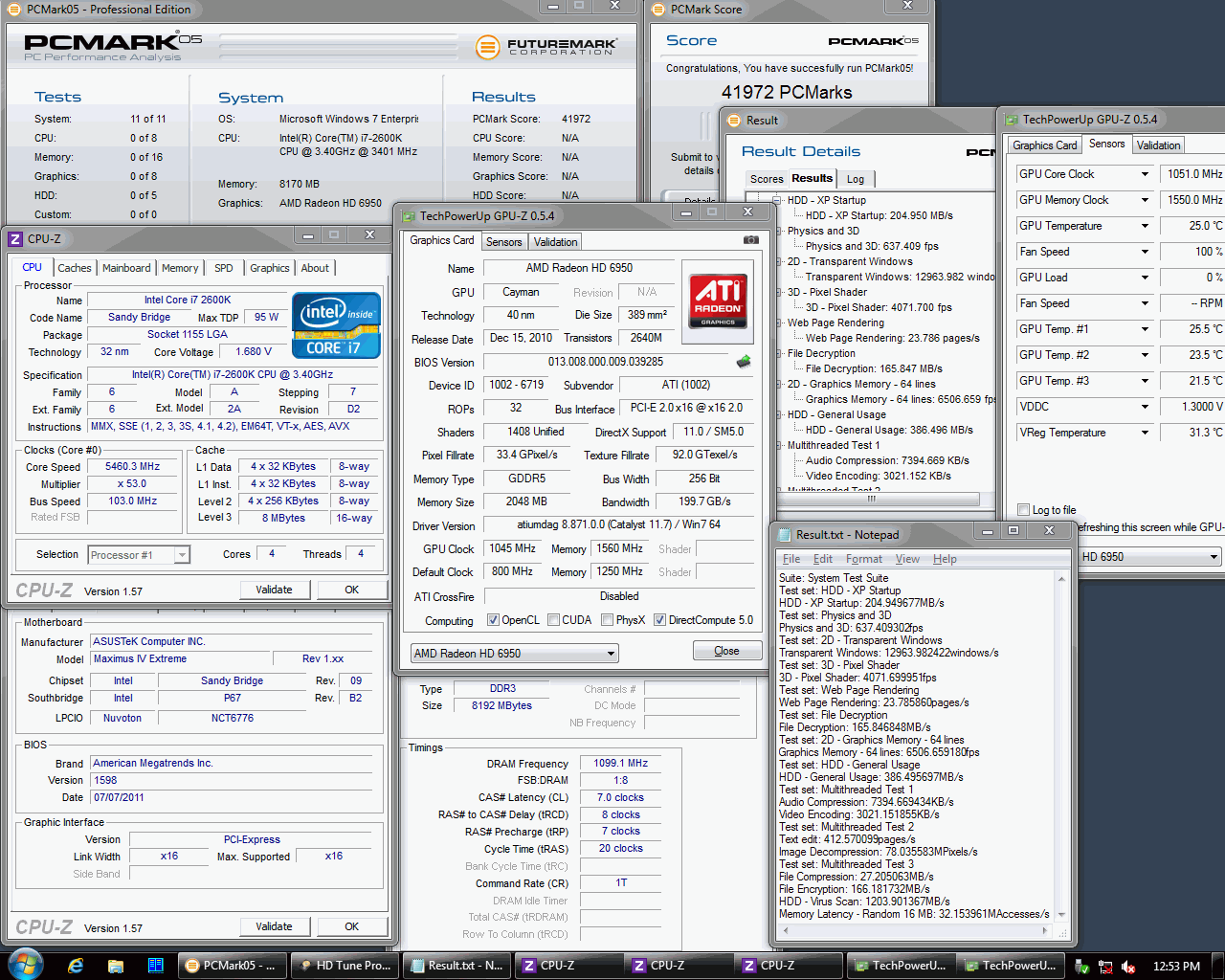Open the GPU Memory Clock sensor dropdown
The height and width of the screenshot is (980, 1225).
(x=1145, y=200)
